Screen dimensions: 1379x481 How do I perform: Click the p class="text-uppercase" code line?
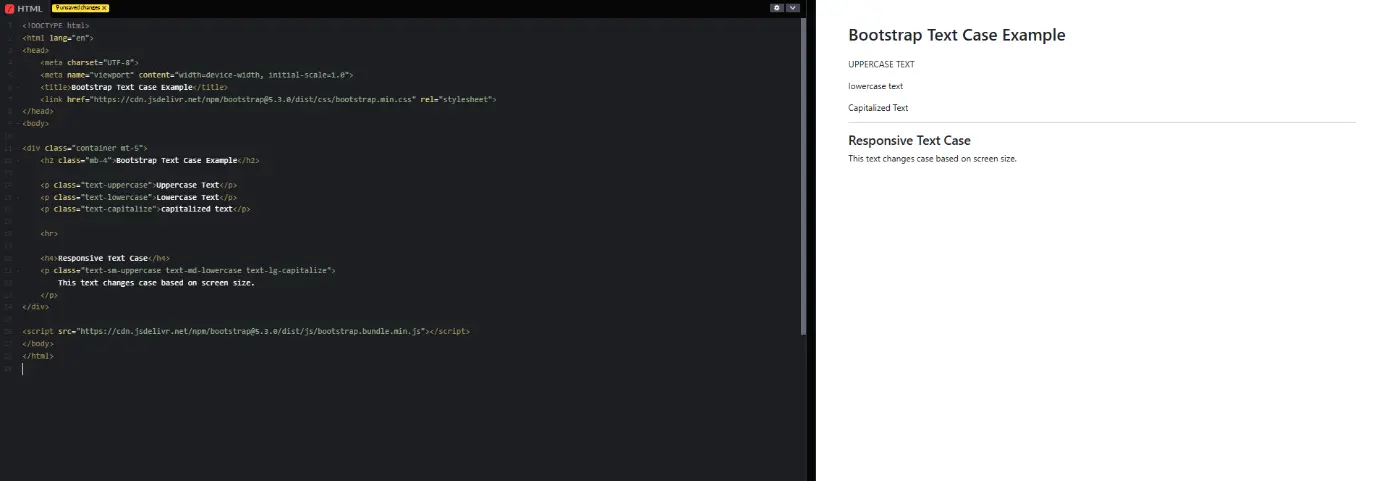(x=139, y=185)
